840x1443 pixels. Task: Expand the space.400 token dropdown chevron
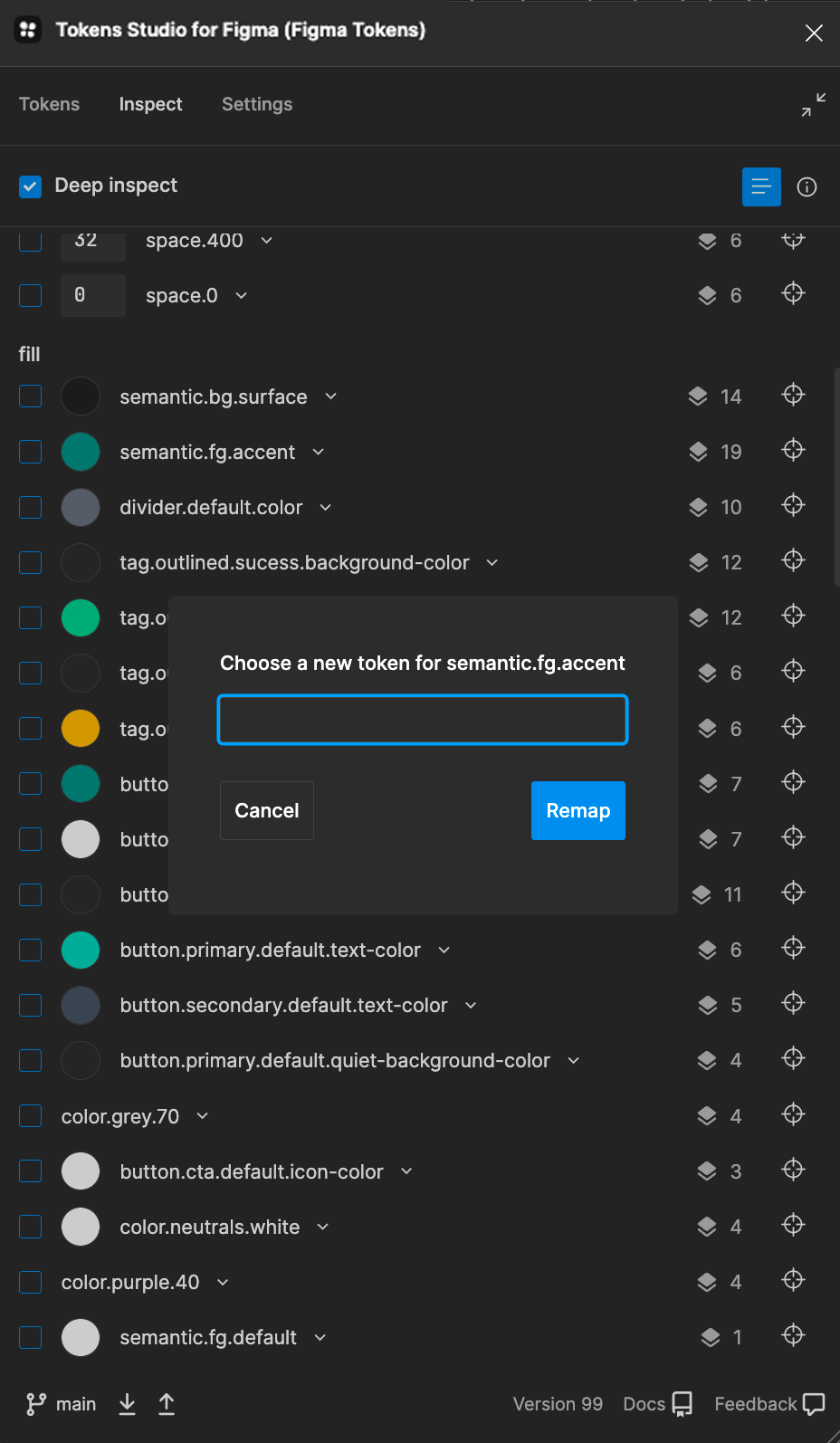click(266, 241)
